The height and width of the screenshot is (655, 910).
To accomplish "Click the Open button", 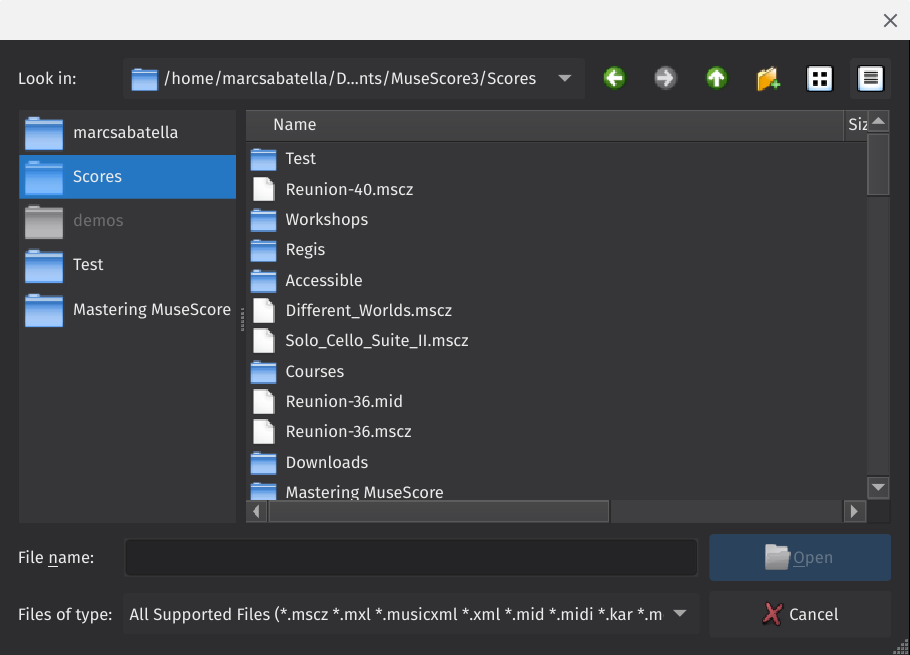I will tap(799, 557).
